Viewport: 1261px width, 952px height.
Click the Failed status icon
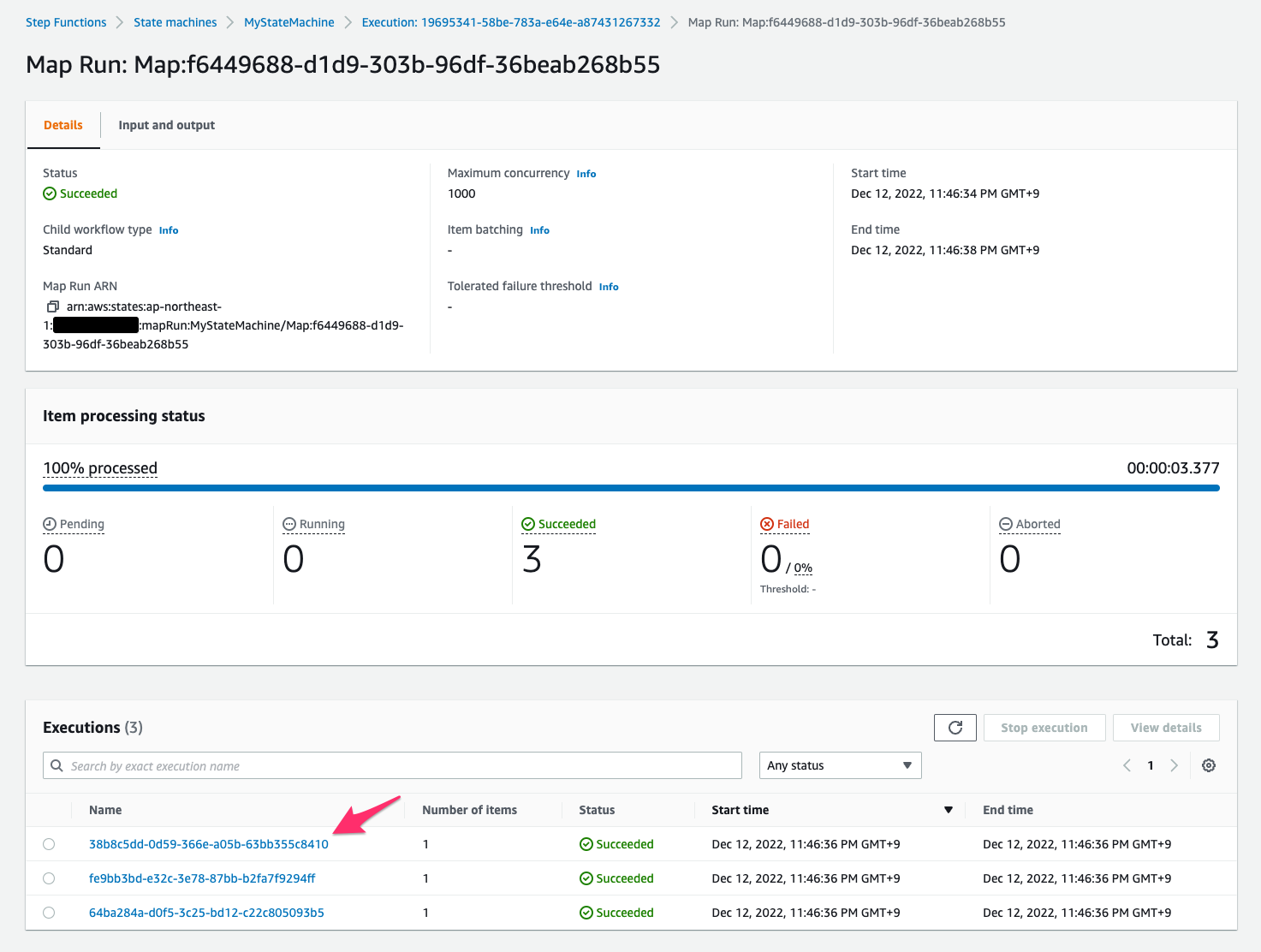(x=767, y=524)
